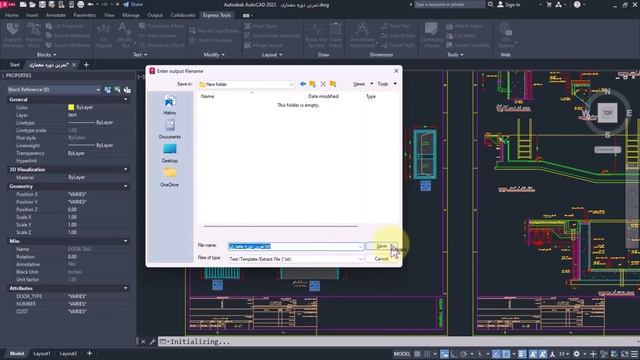The height and width of the screenshot is (360, 640).
Task: Click Cancel in the output filename dialog
Action: (382, 259)
